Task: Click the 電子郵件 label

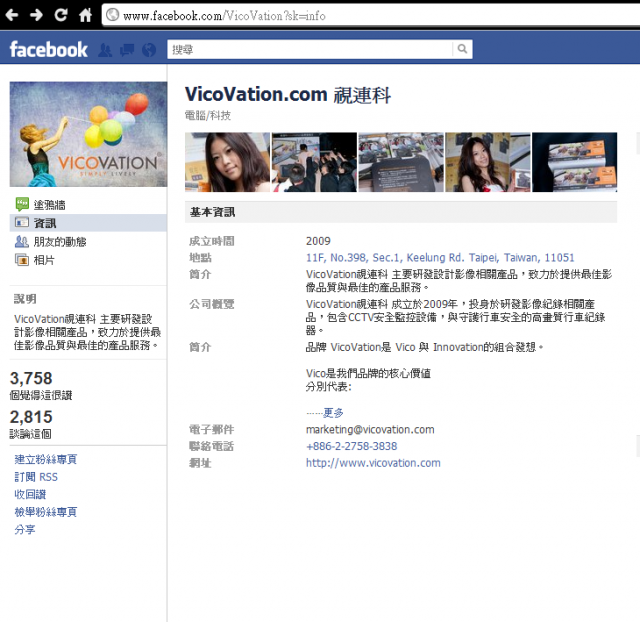Action: coord(211,429)
